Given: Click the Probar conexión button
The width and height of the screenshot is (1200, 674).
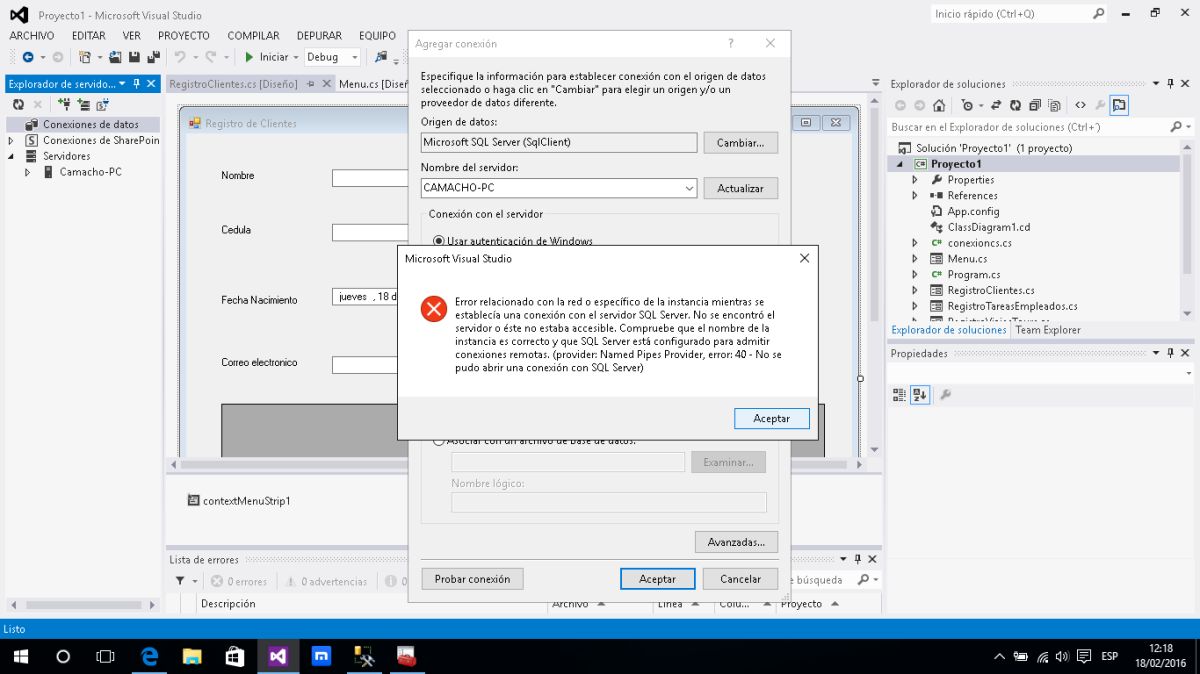Looking at the screenshot, I should click(472, 579).
